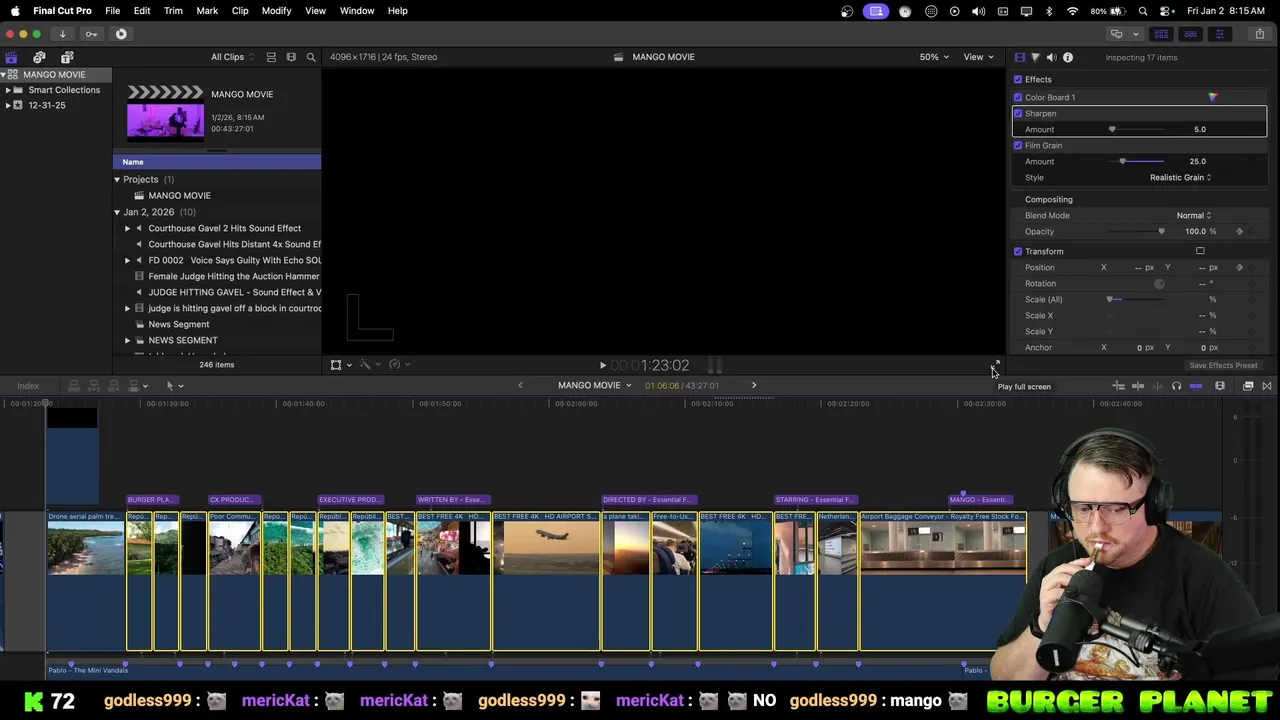
Task: Open Info inspector icon
Action: [1068, 57]
